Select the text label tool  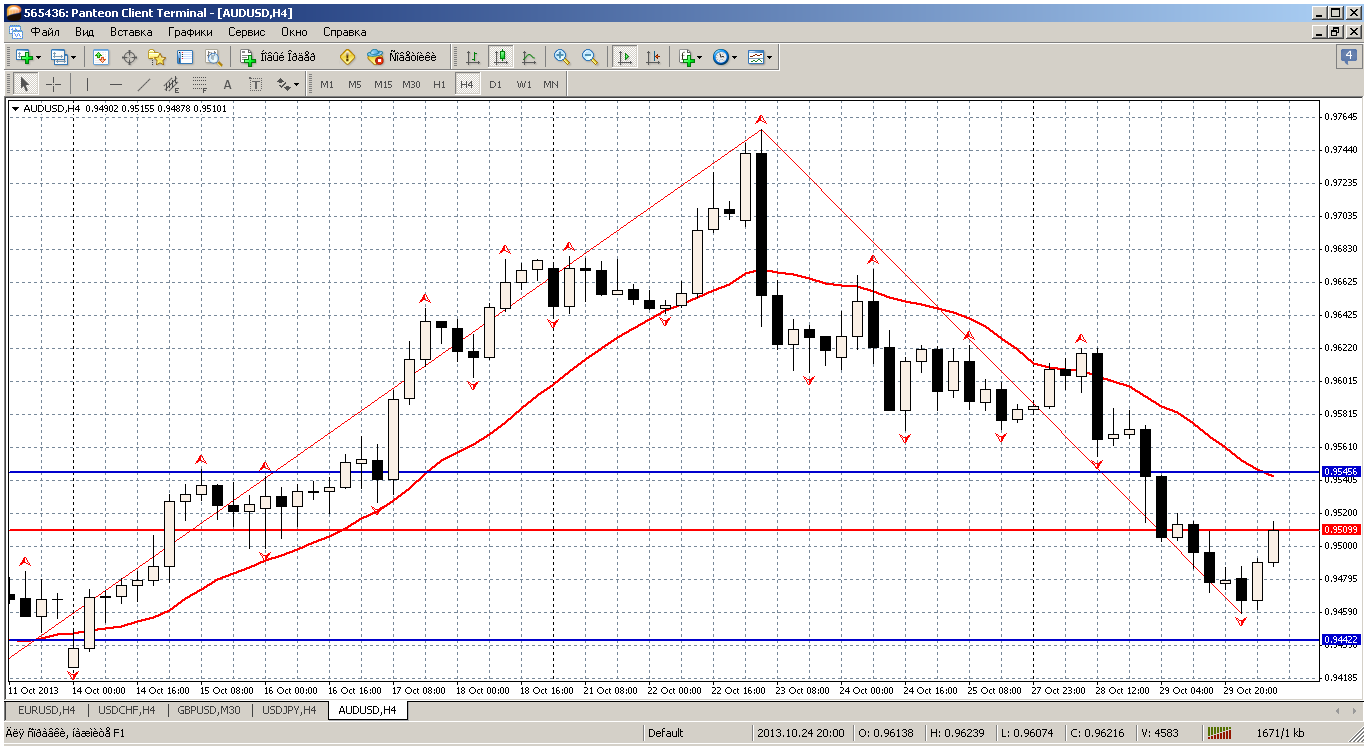[255, 84]
